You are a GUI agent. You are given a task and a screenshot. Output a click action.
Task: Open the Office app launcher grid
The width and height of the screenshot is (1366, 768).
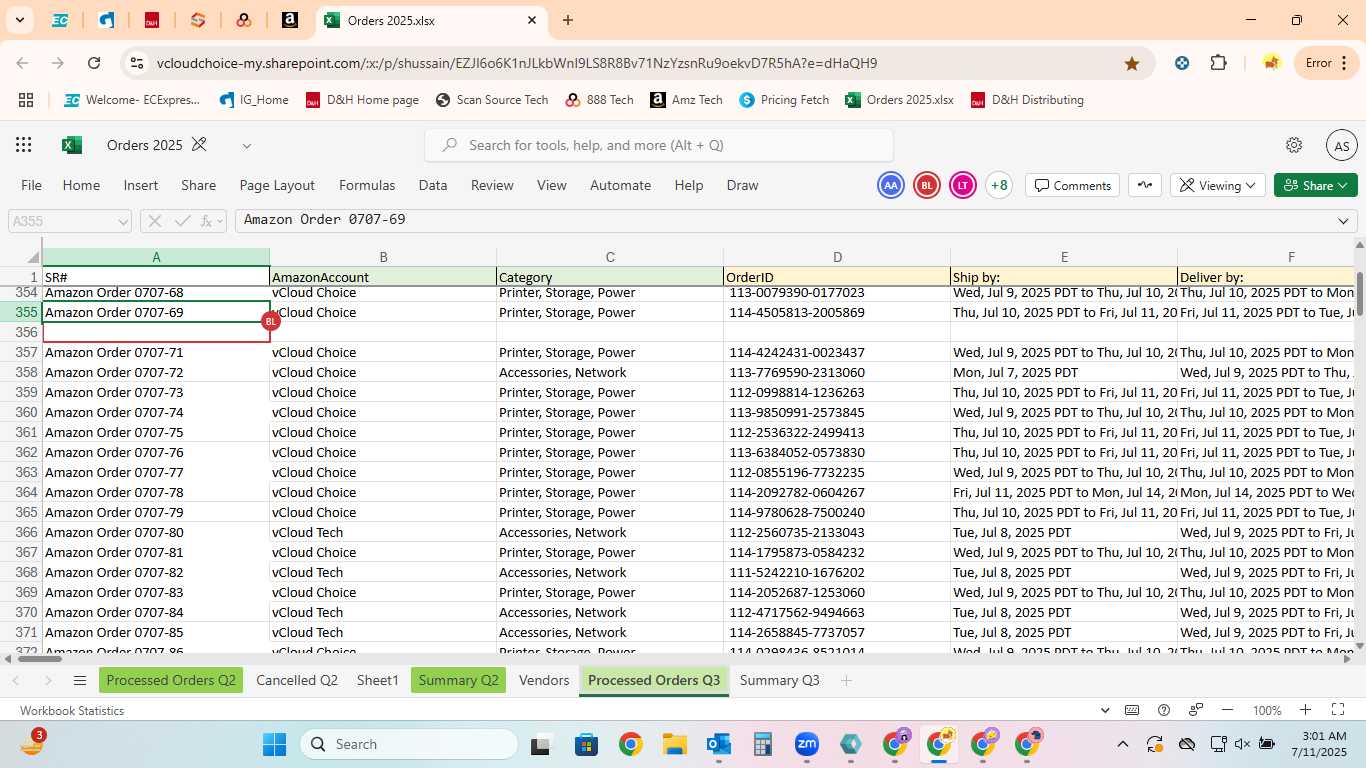24,145
